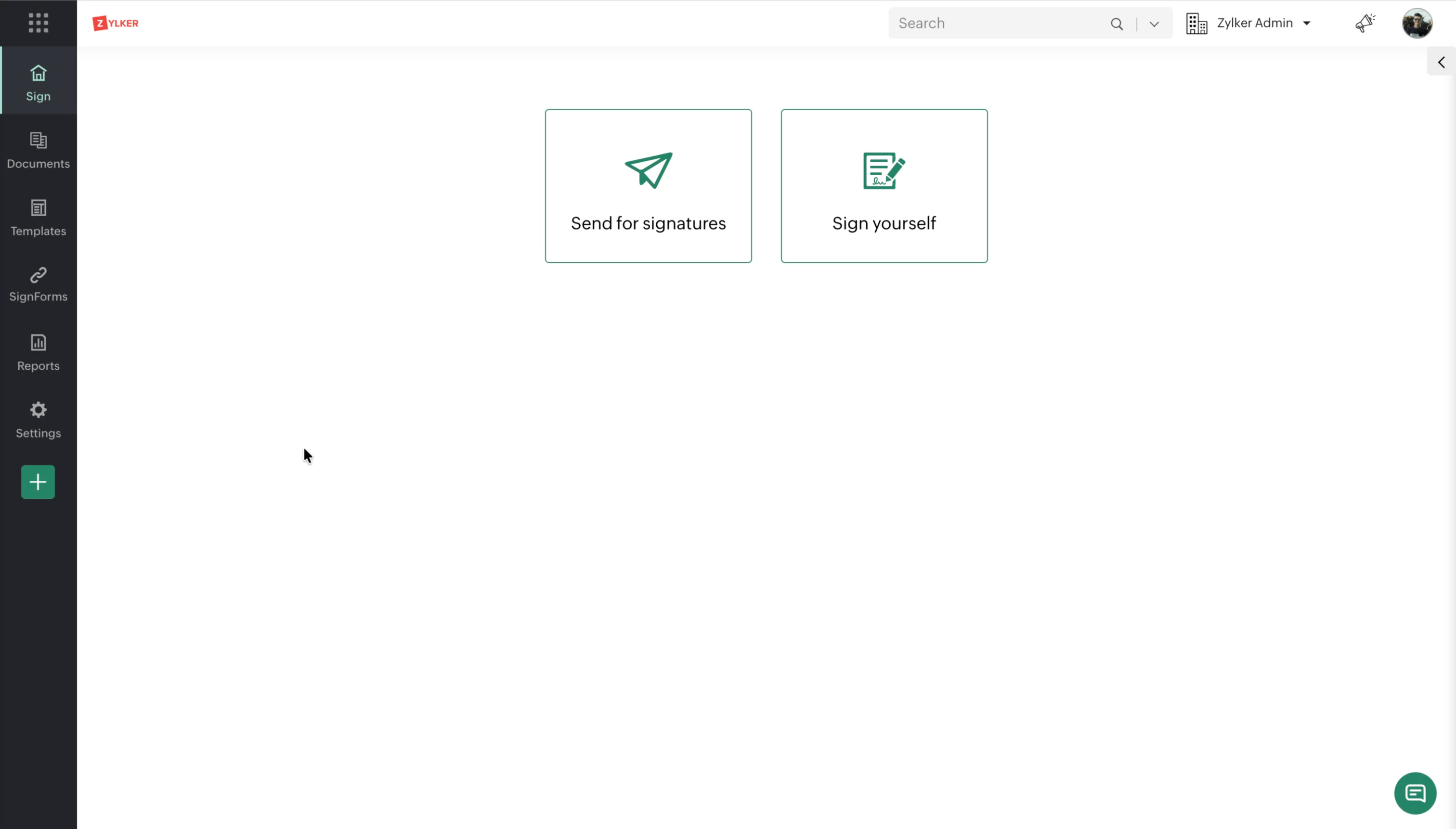Open the user profile avatar
This screenshot has height=829, width=1456.
click(1416, 23)
